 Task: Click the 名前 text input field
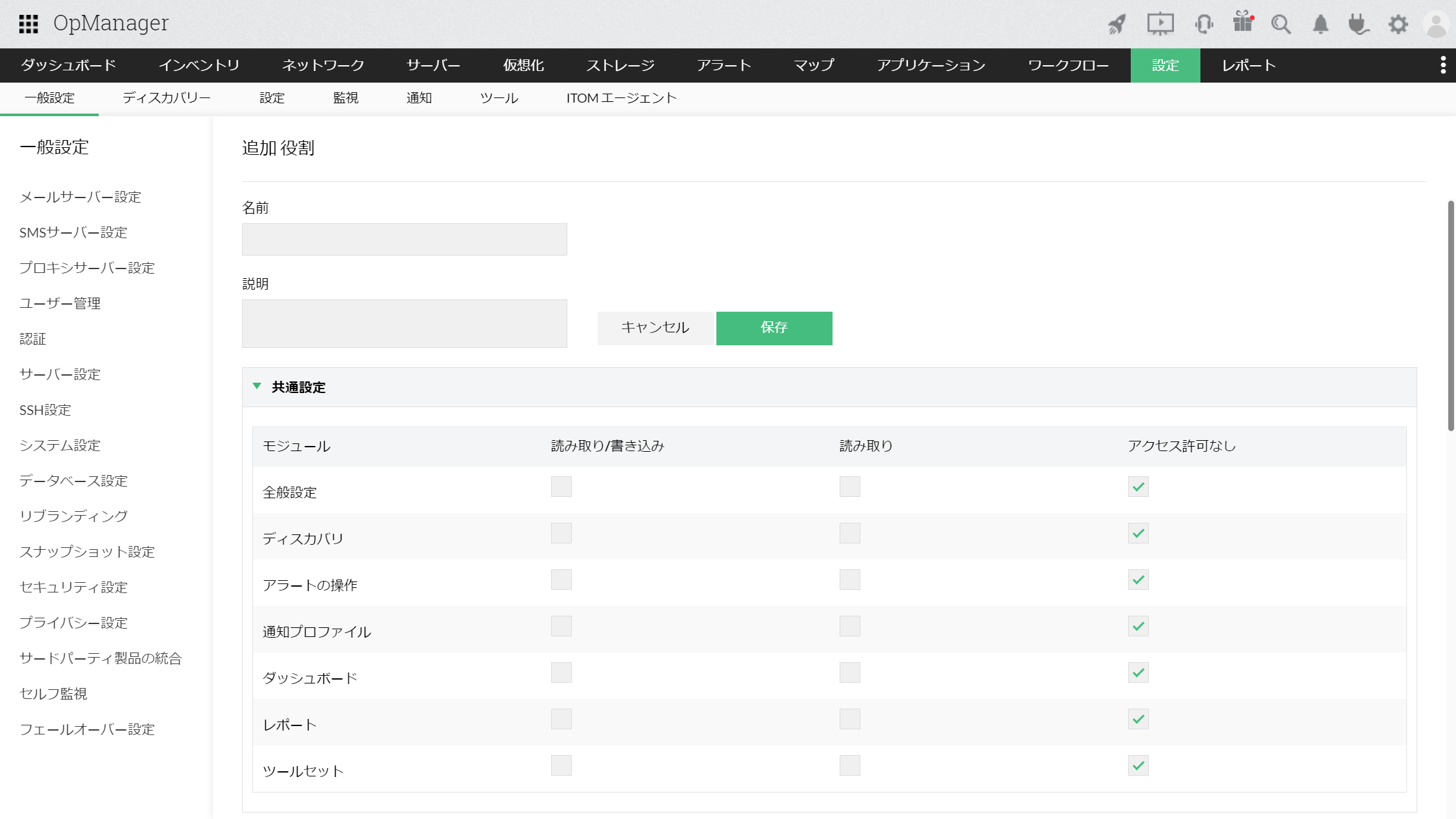pyautogui.click(x=404, y=239)
